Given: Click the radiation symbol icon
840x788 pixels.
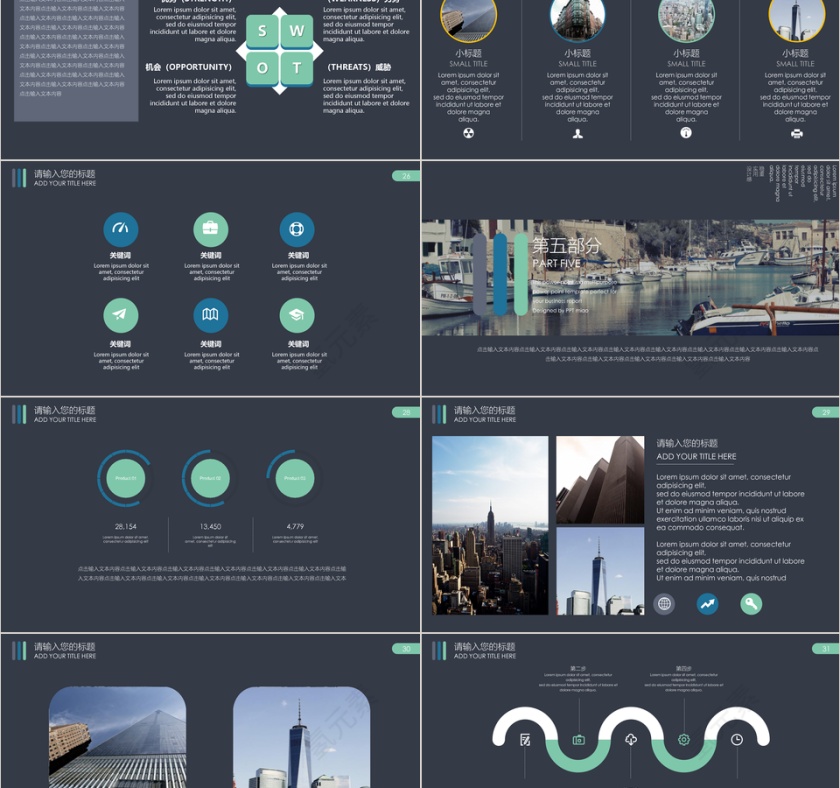Looking at the screenshot, I should (x=469, y=133).
